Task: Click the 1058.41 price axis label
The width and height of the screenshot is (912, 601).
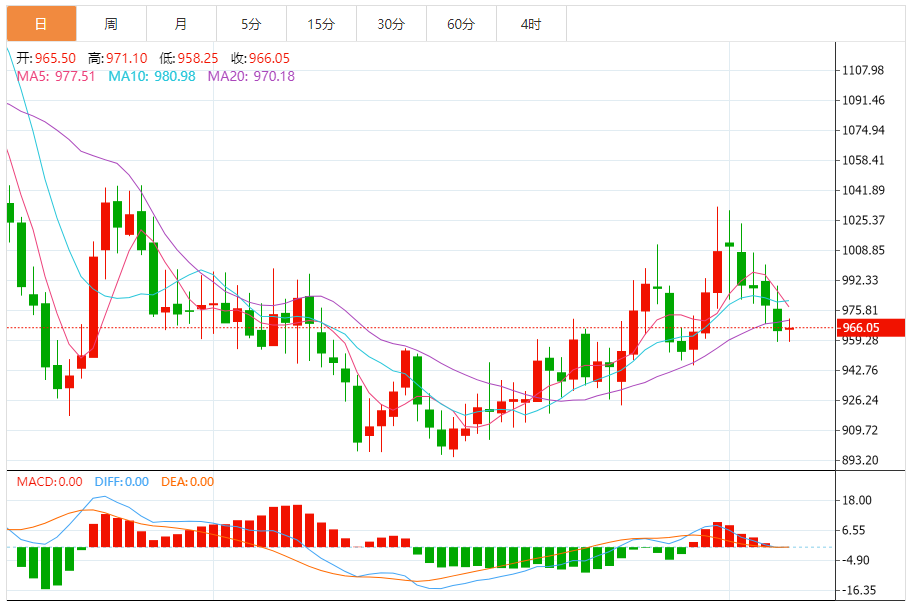Action: [863, 160]
